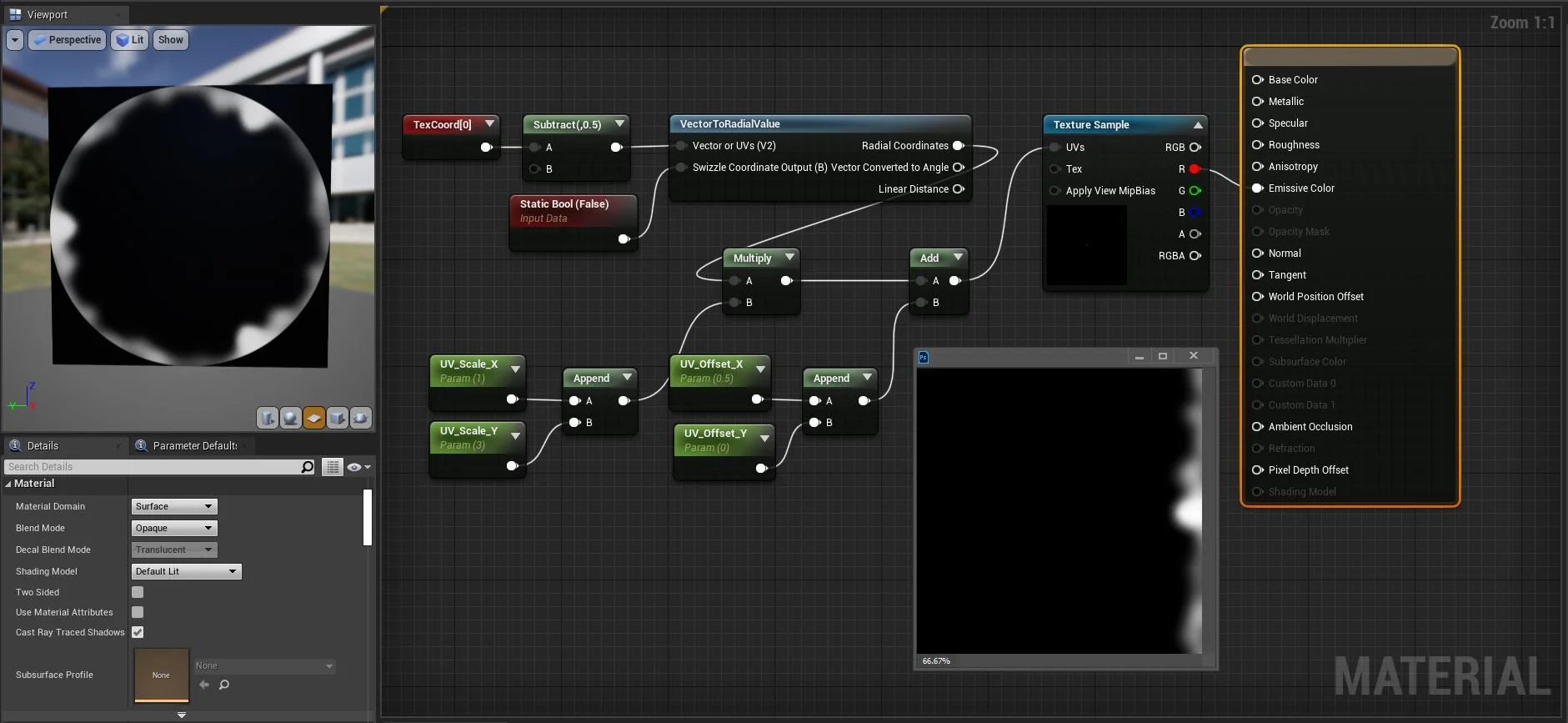The image size is (1568, 723).
Task: Select cube preview mesh in viewport
Action: tap(337, 418)
